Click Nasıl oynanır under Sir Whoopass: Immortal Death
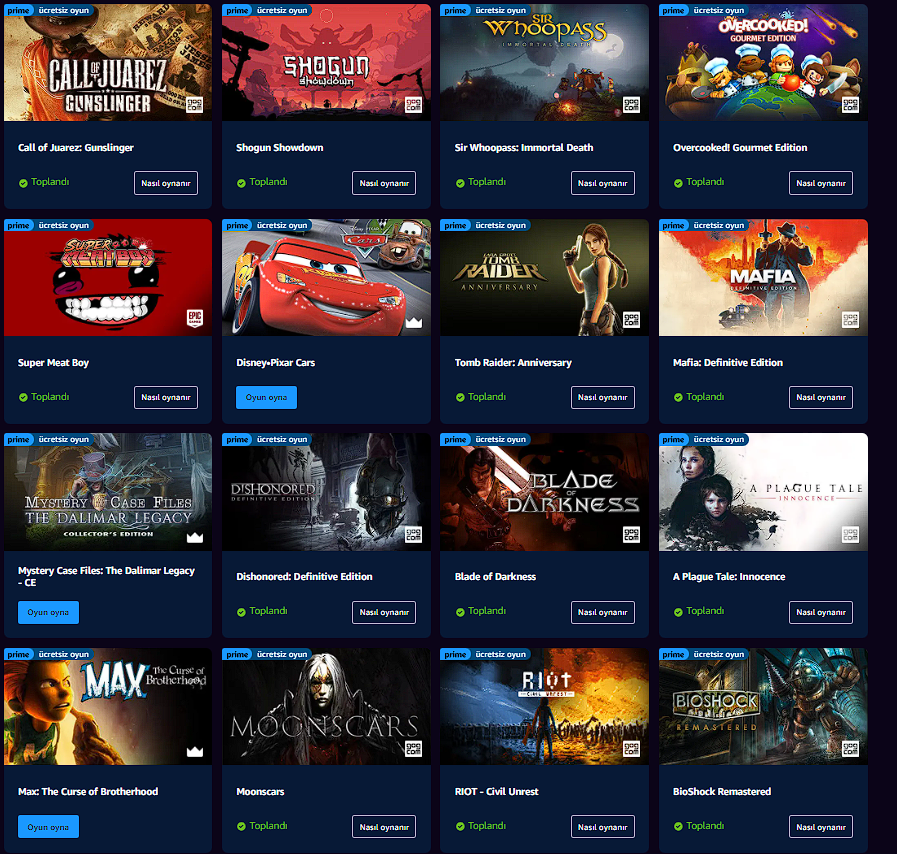This screenshot has height=854, width=897. (x=602, y=183)
